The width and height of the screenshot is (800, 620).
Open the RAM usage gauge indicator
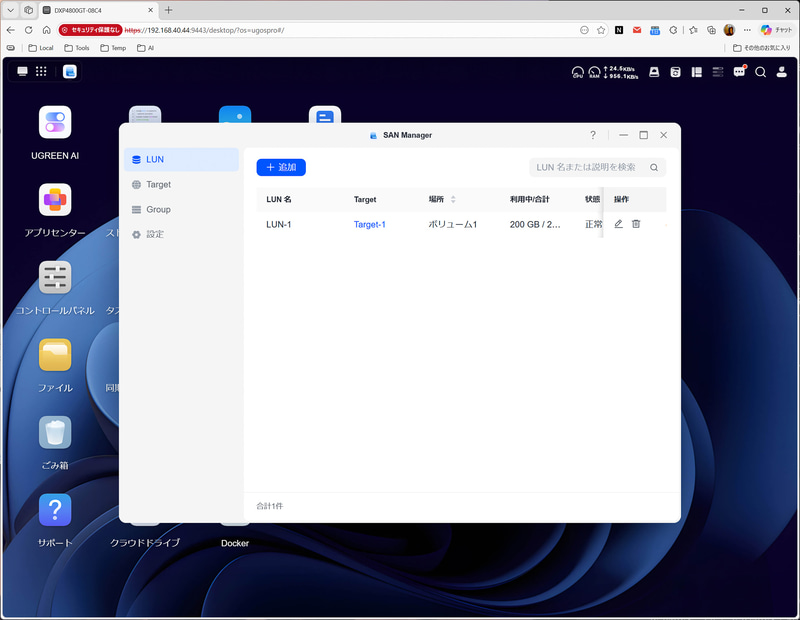(x=594, y=72)
